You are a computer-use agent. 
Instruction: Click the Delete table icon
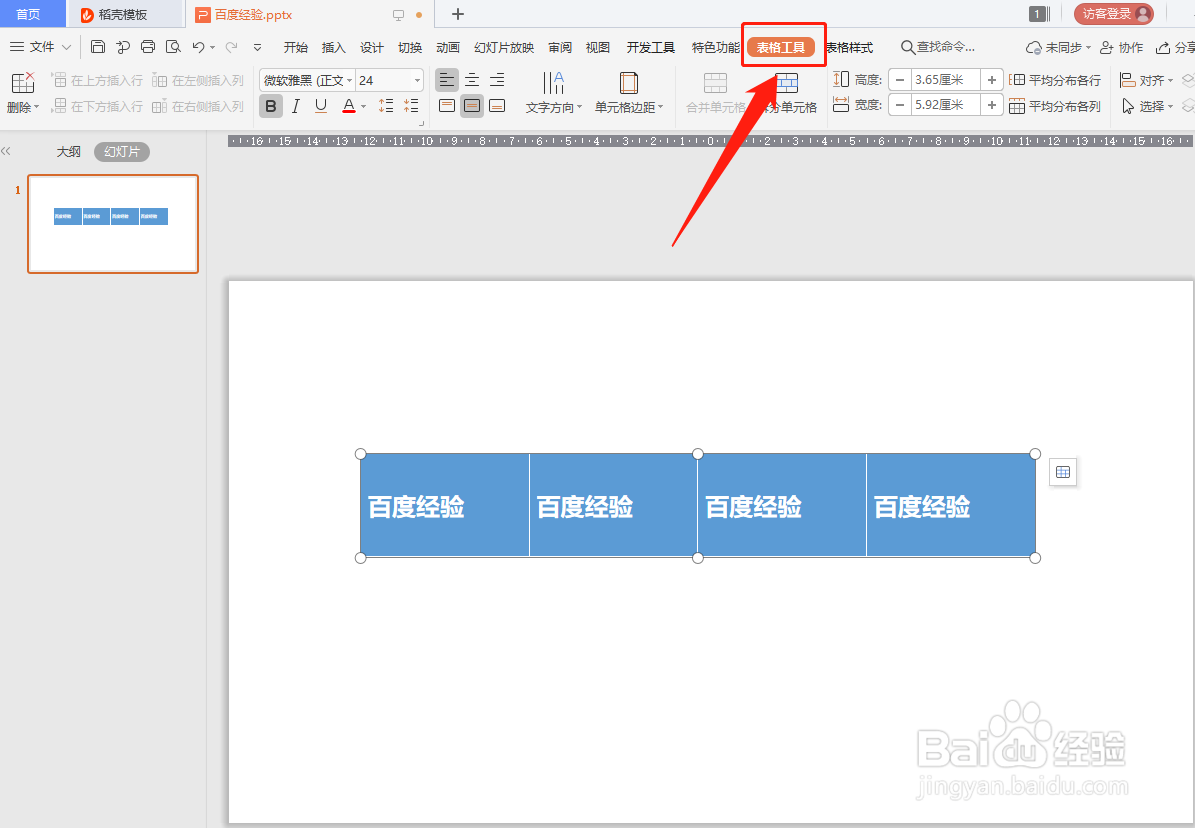click(x=23, y=82)
